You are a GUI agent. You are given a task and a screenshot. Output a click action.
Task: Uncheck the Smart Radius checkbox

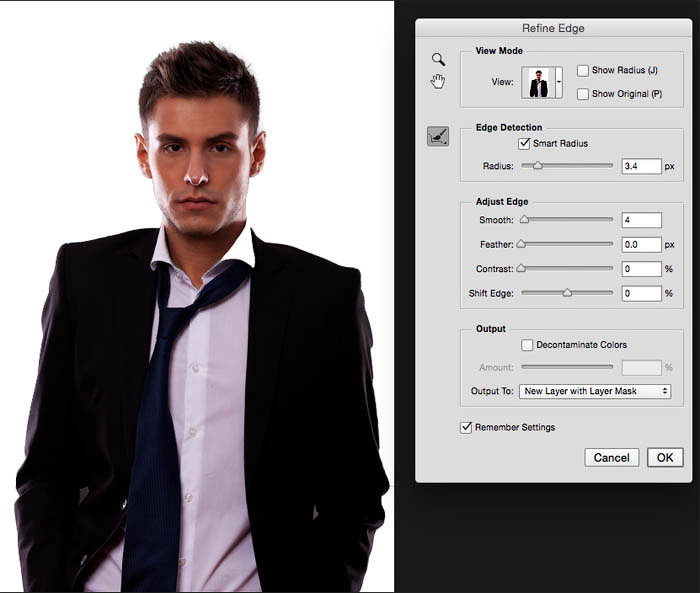524,143
